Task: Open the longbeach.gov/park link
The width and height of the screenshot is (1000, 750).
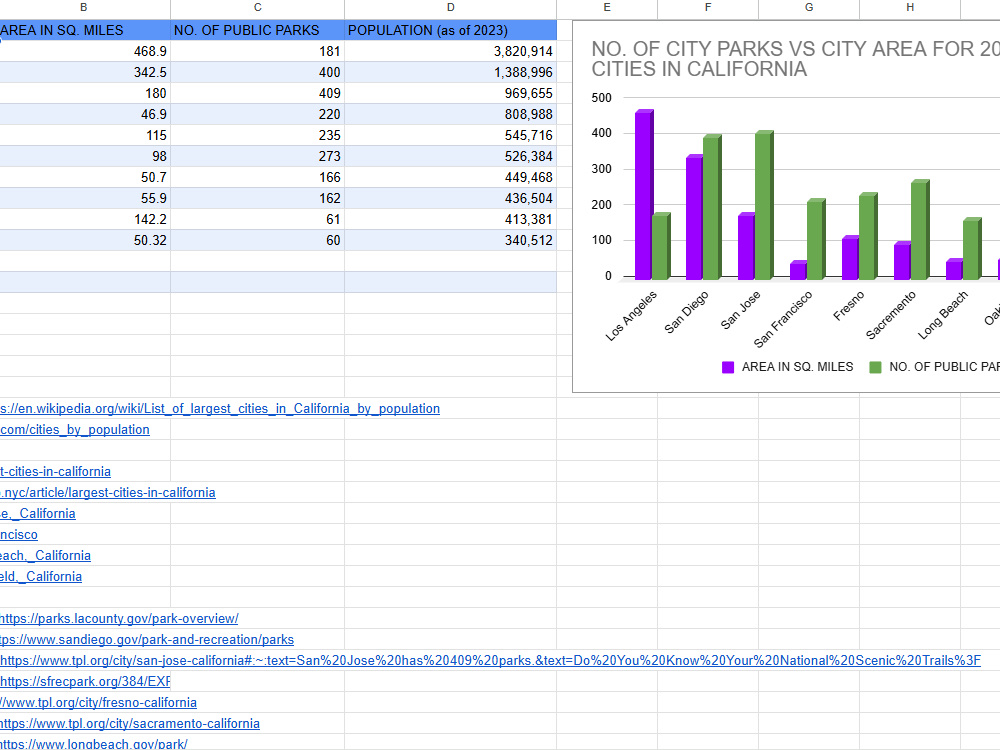Action: tap(94, 744)
